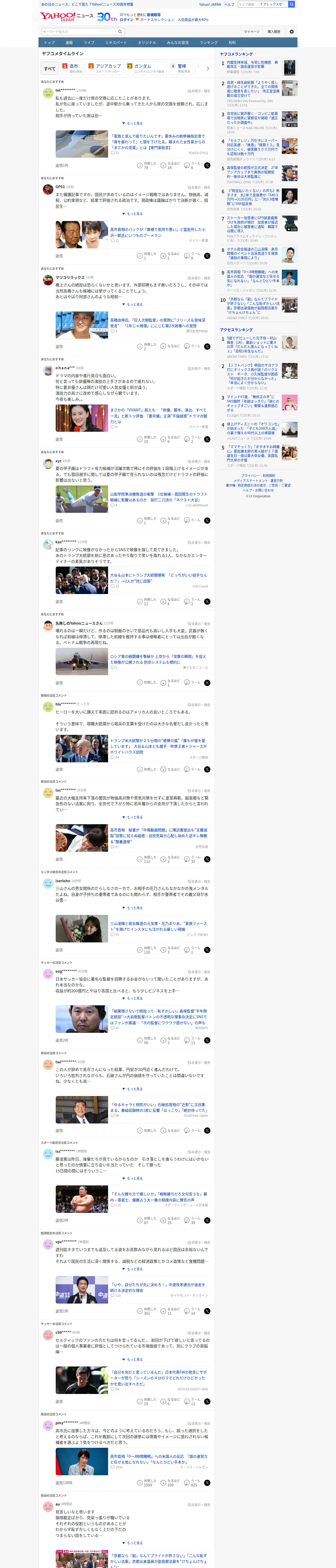Screen dimensions: 336x1568
Task: Share kaz's comment on X
Action: [x=207, y=601]
